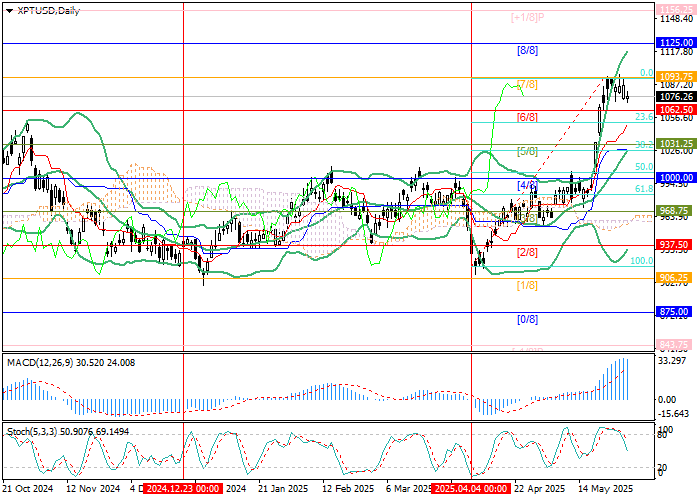The height and width of the screenshot is (500, 700).
Task: Click the 906.25 orange price label
Action: pos(676,278)
